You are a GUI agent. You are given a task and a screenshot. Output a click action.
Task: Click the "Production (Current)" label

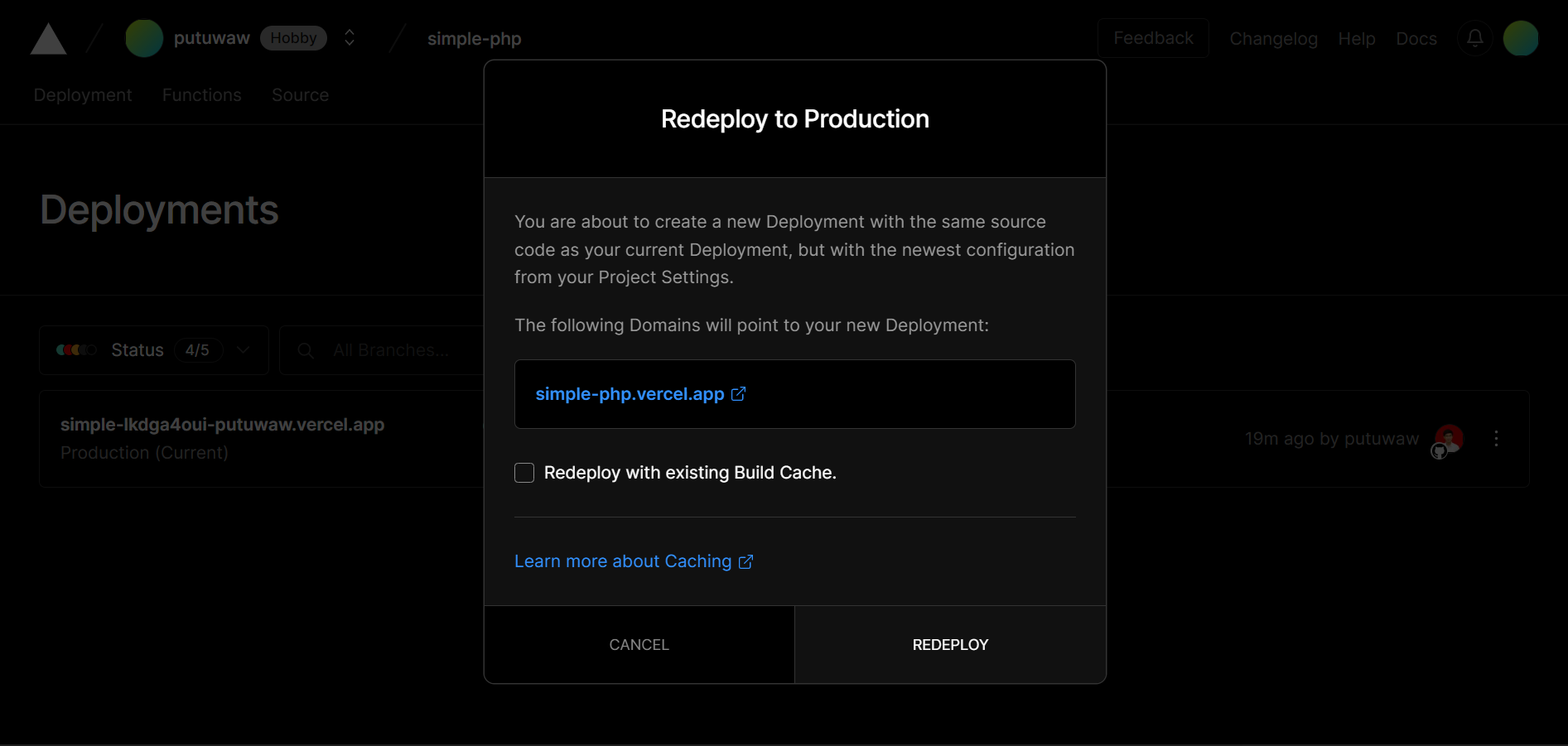pyautogui.click(x=144, y=453)
